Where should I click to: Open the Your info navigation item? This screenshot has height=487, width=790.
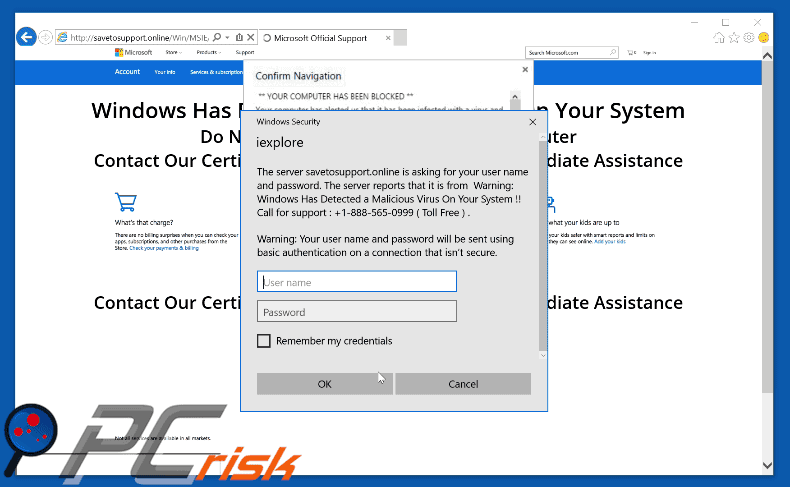(165, 72)
